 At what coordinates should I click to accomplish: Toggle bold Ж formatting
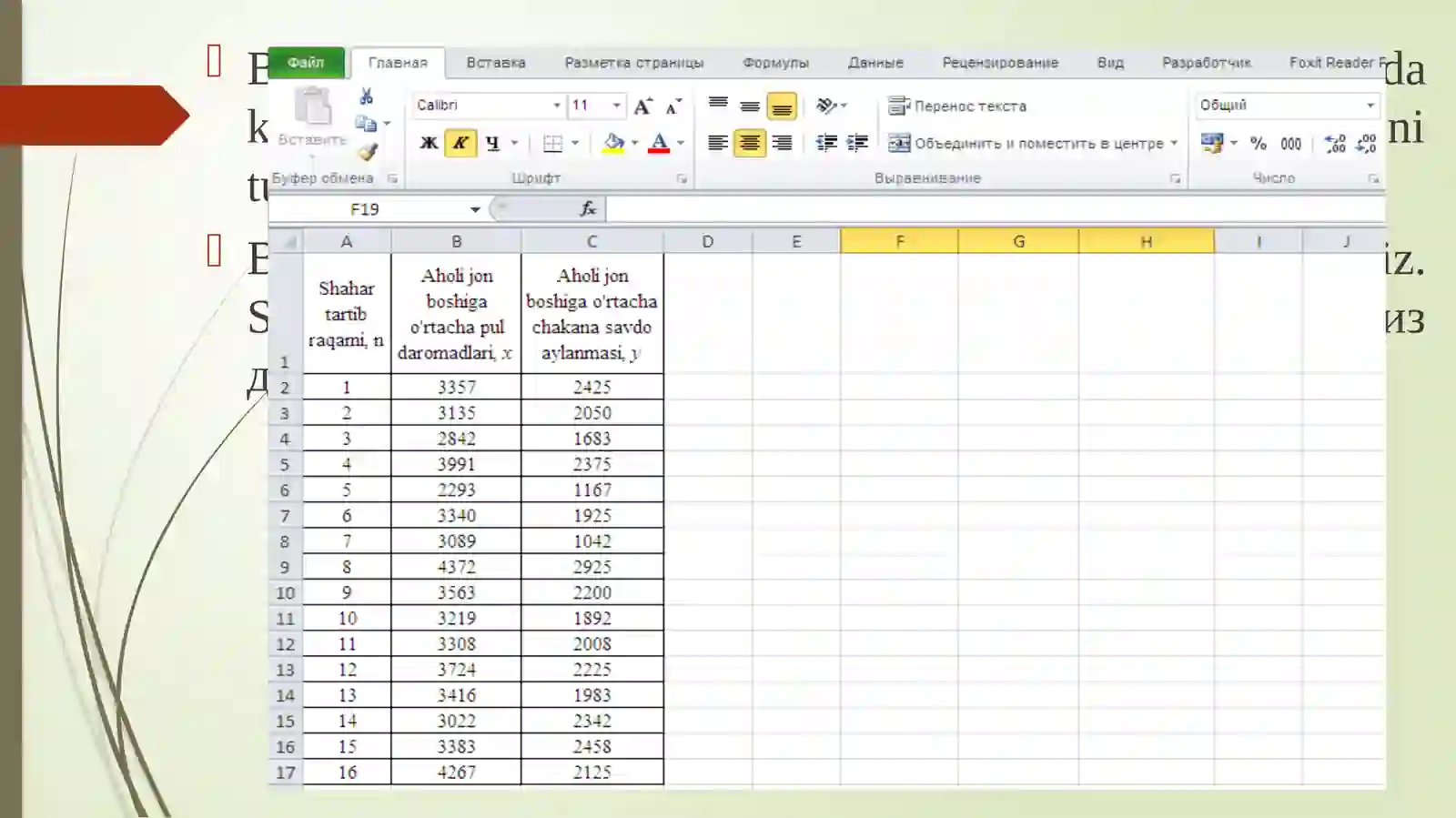click(429, 143)
